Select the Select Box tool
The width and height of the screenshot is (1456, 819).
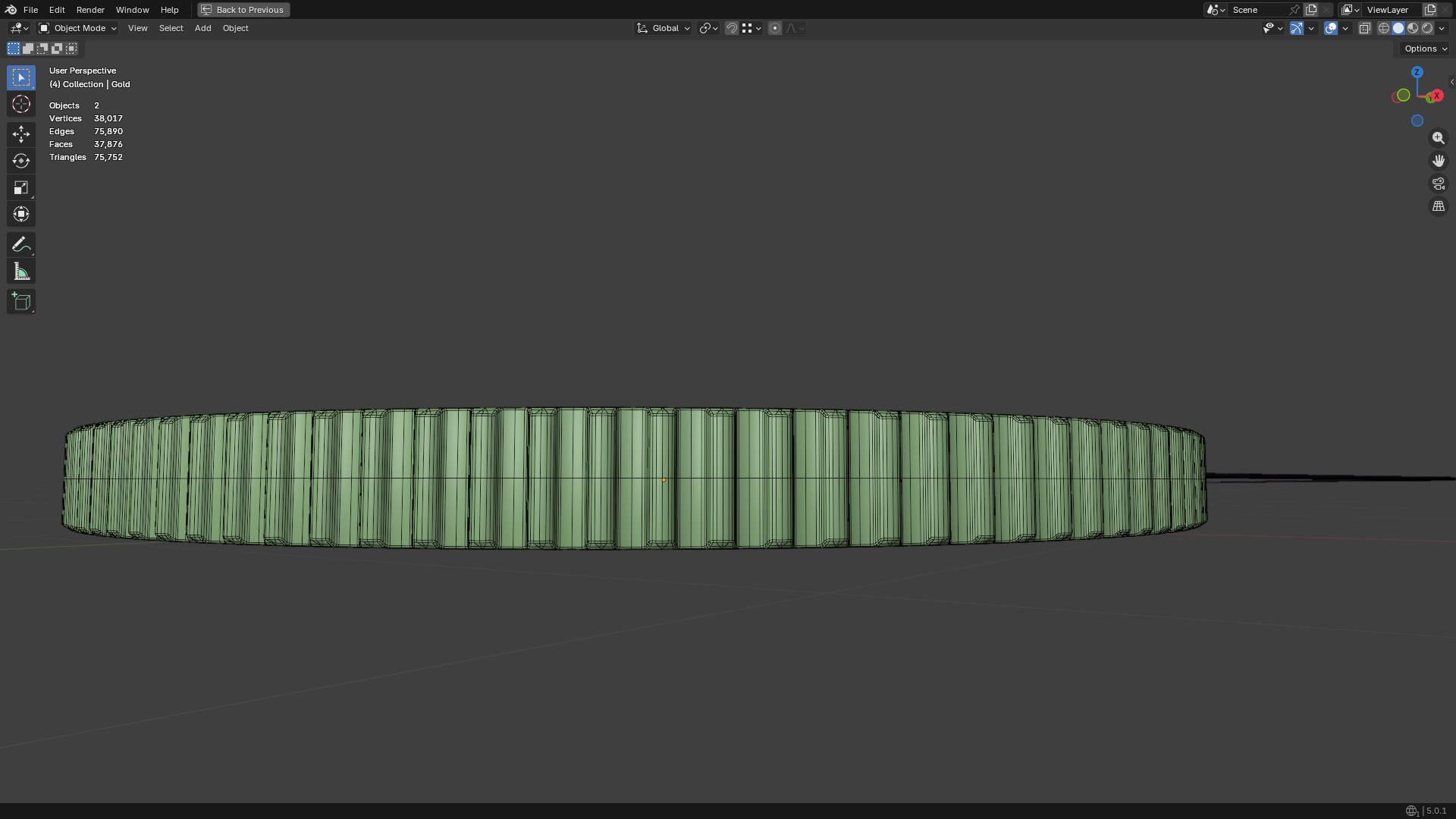click(x=21, y=77)
